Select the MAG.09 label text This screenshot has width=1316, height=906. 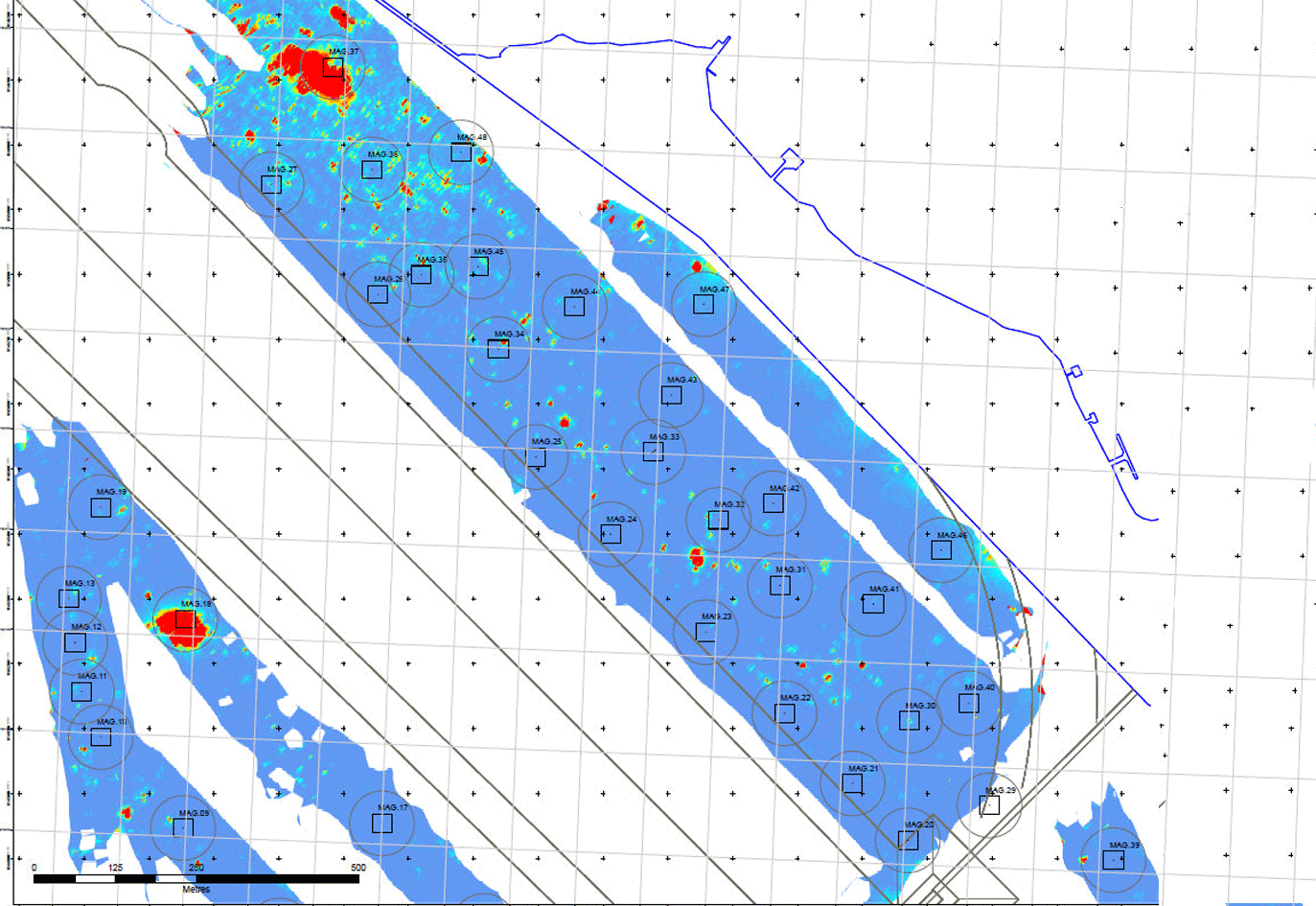tap(193, 813)
